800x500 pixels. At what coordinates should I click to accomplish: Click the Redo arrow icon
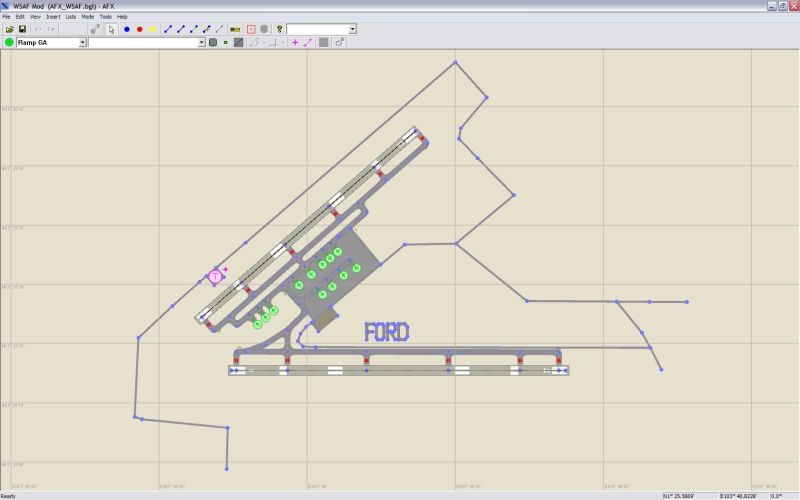point(51,29)
